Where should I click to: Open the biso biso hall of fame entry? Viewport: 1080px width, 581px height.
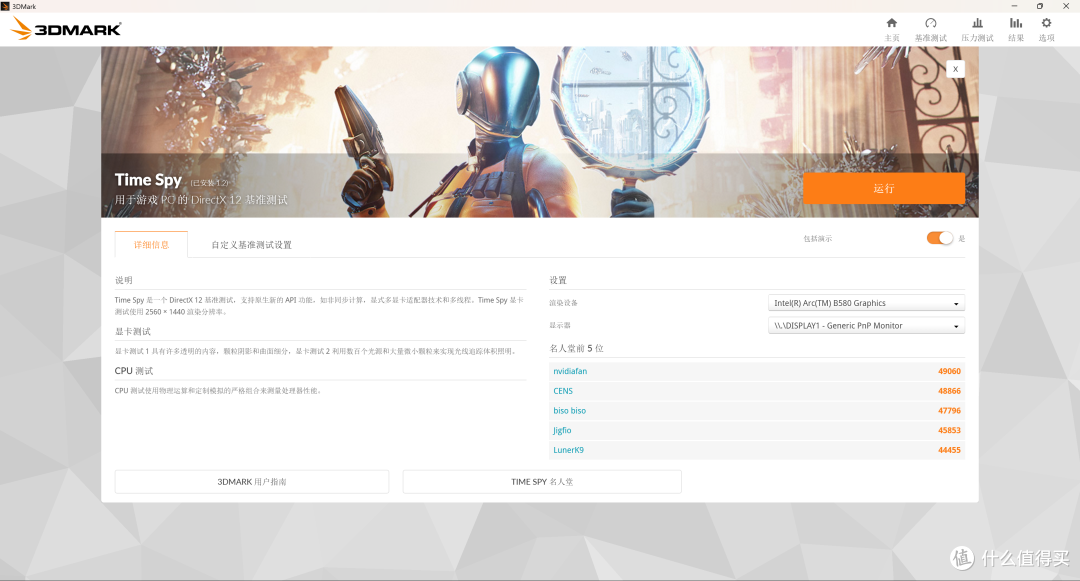point(570,411)
